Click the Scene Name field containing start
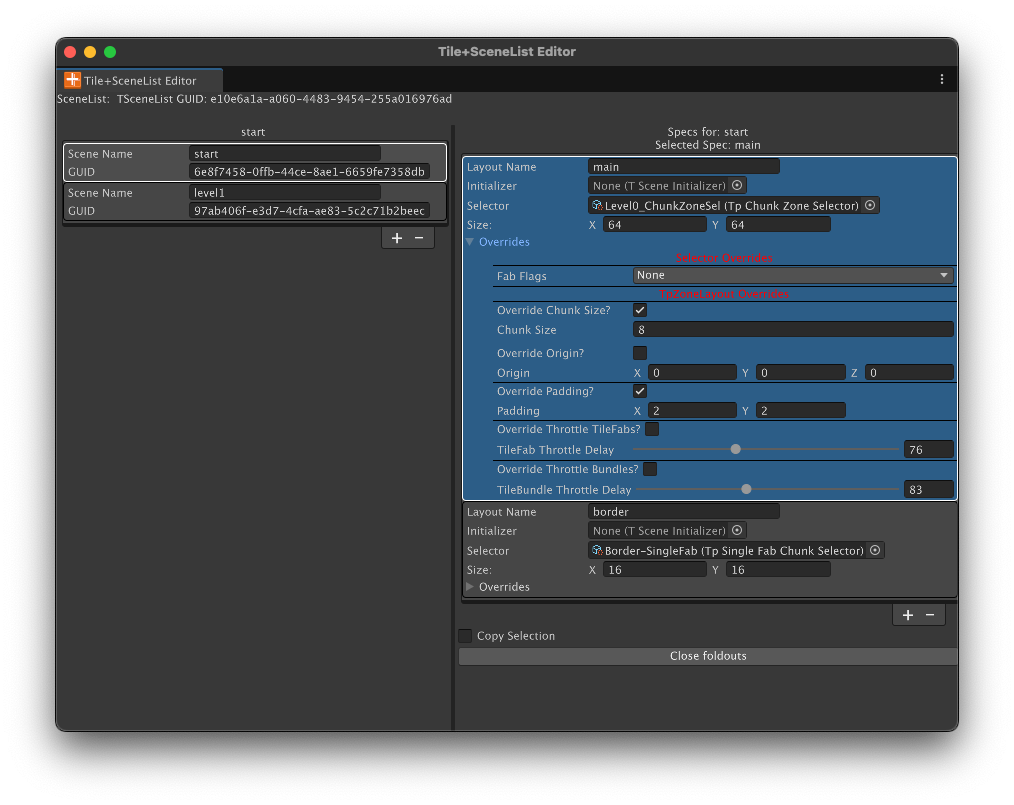The width and height of the screenshot is (1014, 805). tap(285, 154)
